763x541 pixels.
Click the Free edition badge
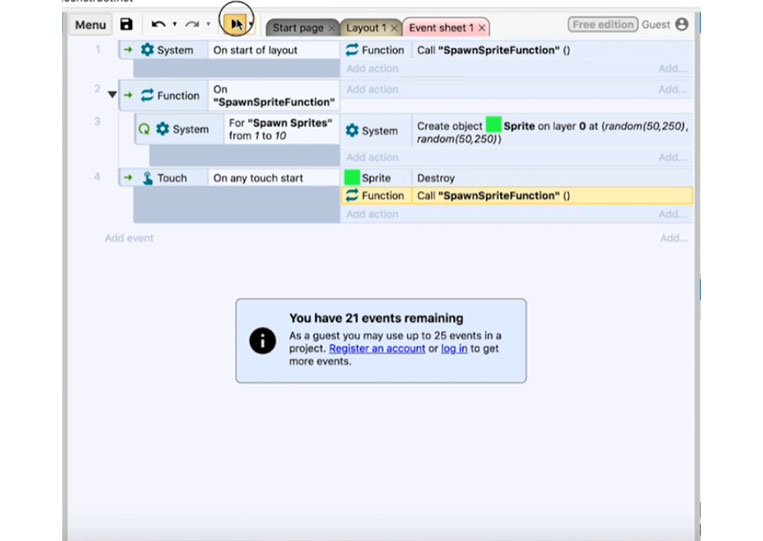603,24
